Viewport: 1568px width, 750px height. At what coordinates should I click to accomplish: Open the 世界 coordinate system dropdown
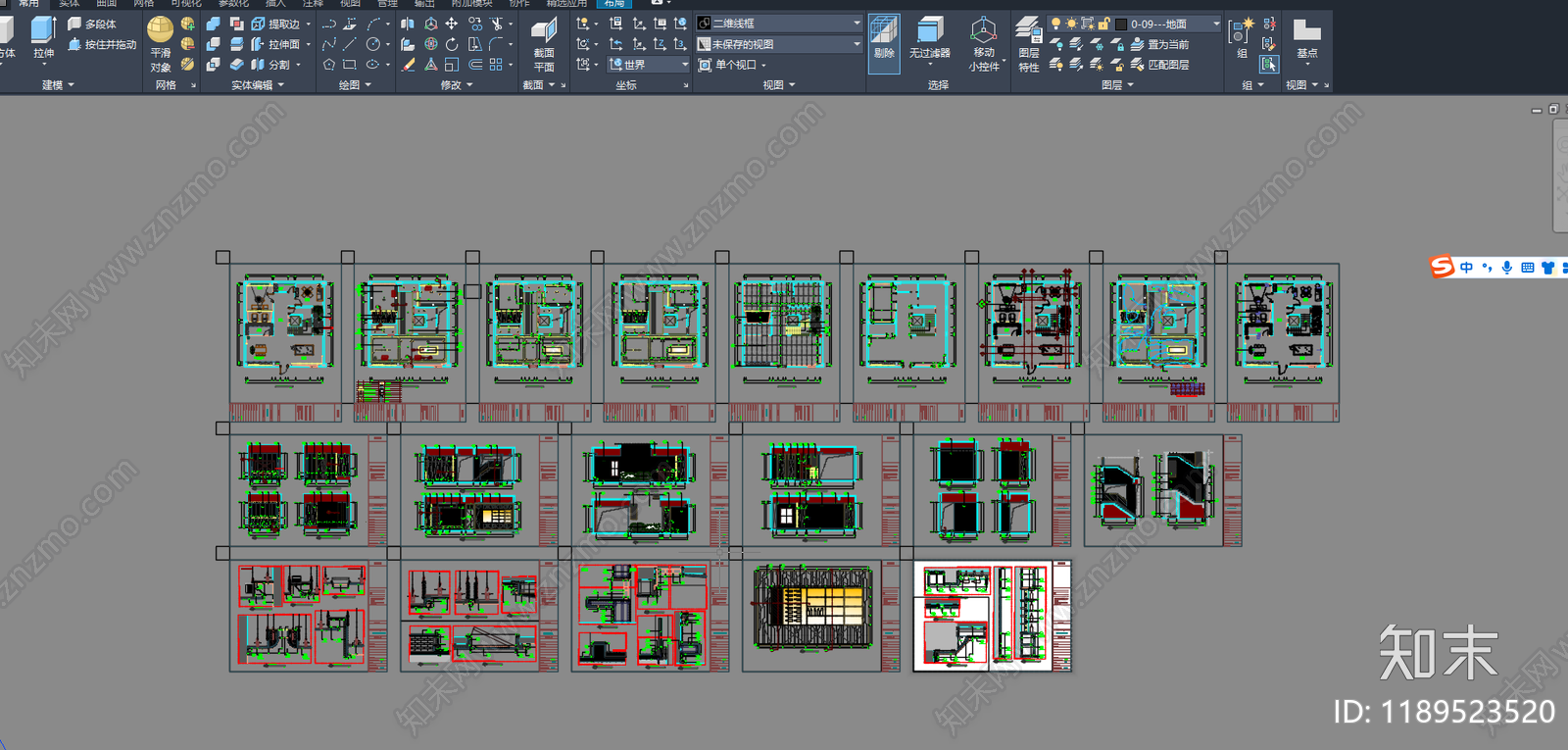648,65
